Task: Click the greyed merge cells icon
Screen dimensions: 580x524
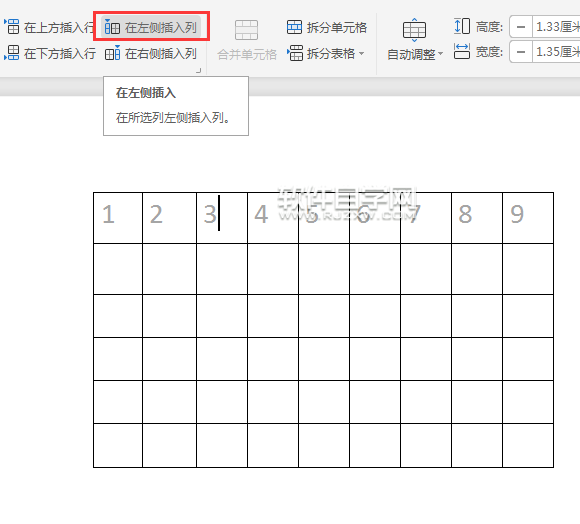Action: (x=246, y=30)
